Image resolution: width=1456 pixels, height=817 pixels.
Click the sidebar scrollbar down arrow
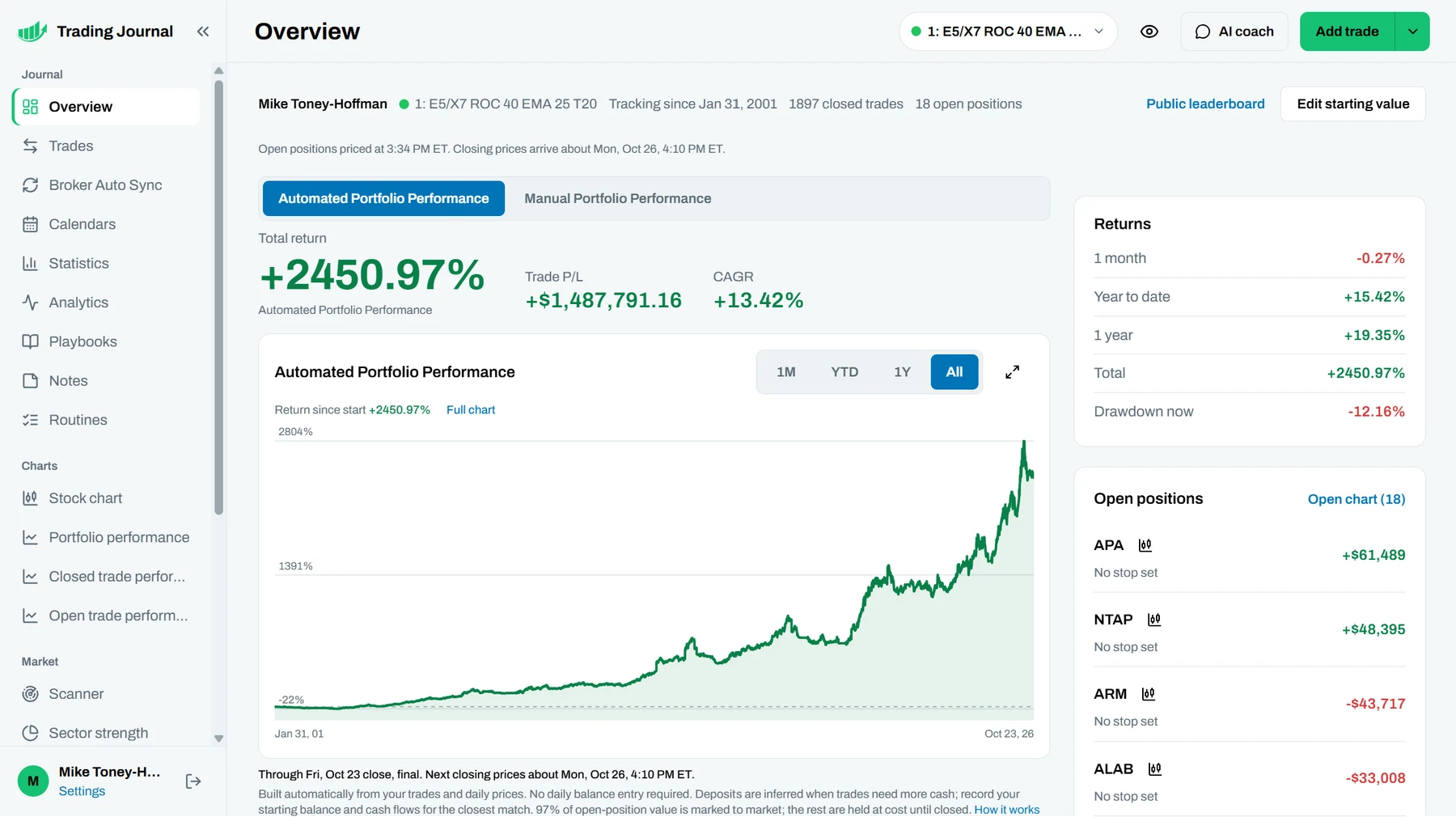click(x=218, y=739)
